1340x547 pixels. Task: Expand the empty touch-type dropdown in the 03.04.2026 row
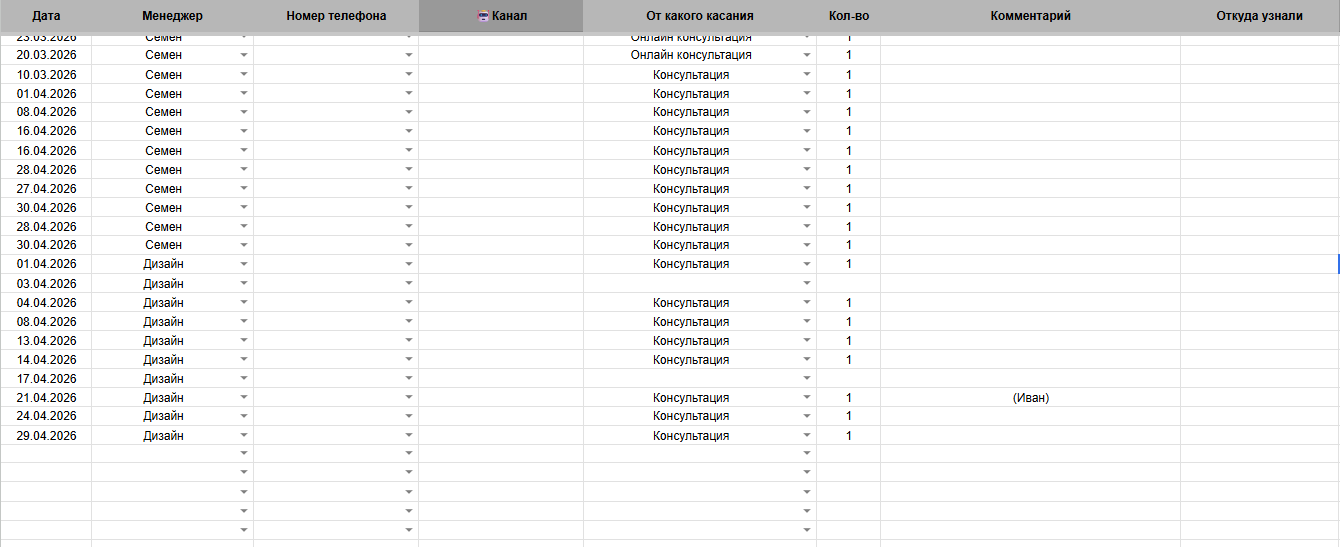pyautogui.click(x=807, y=284)
